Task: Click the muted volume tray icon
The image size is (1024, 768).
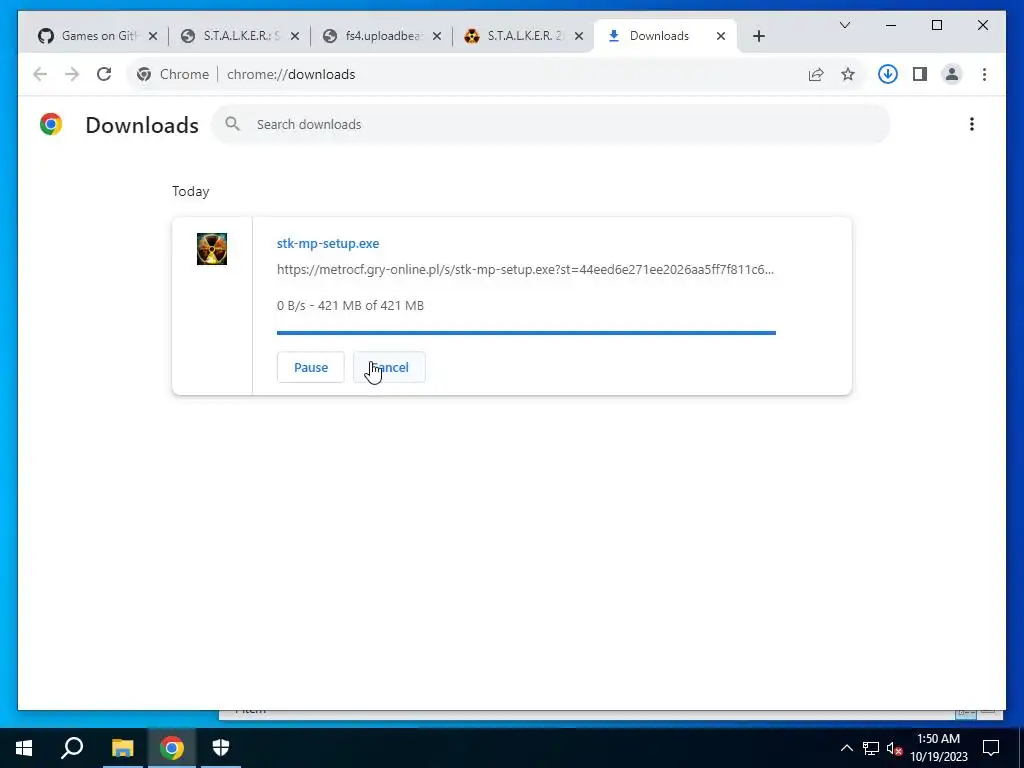Action: 894,748
